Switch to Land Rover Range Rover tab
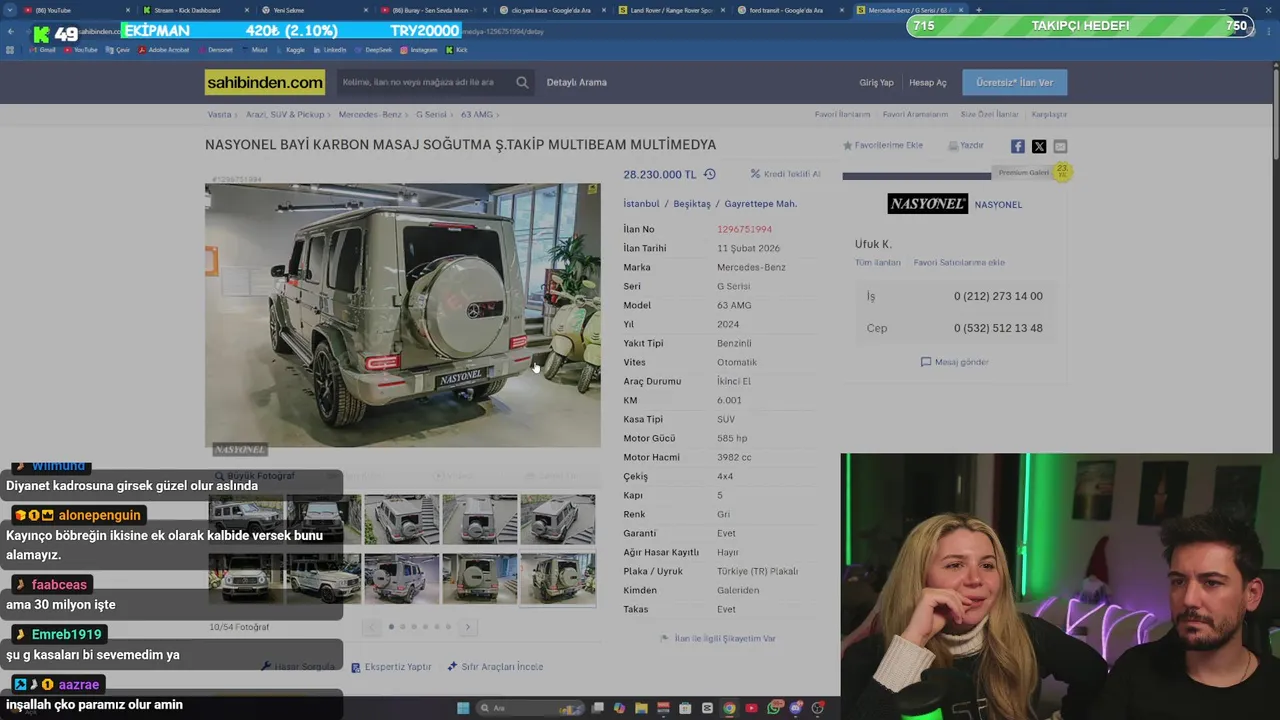The width and height of the screenshot is (1280, 720). point(672,10)
